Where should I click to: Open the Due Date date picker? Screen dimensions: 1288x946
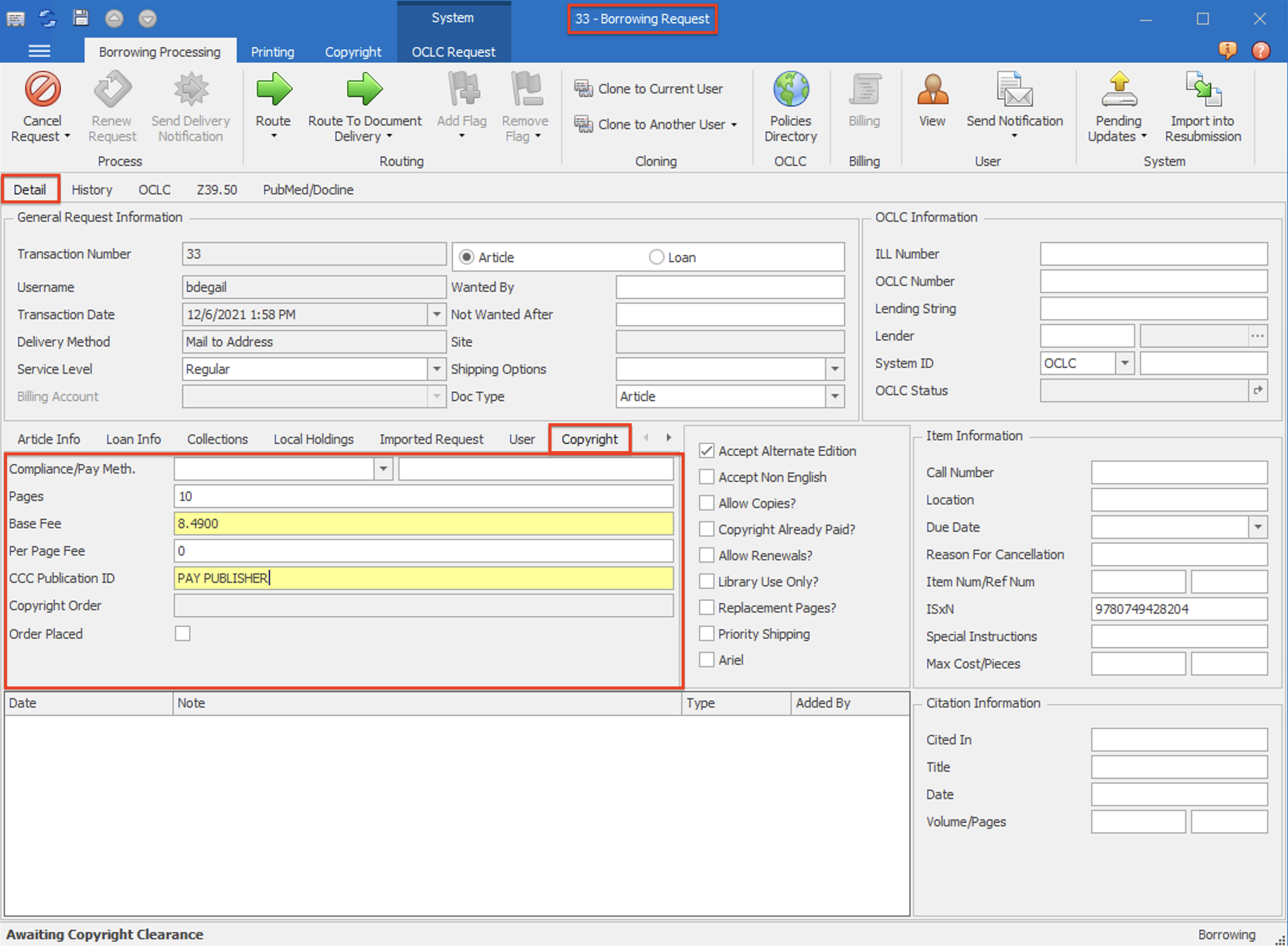coord(1258,527)
